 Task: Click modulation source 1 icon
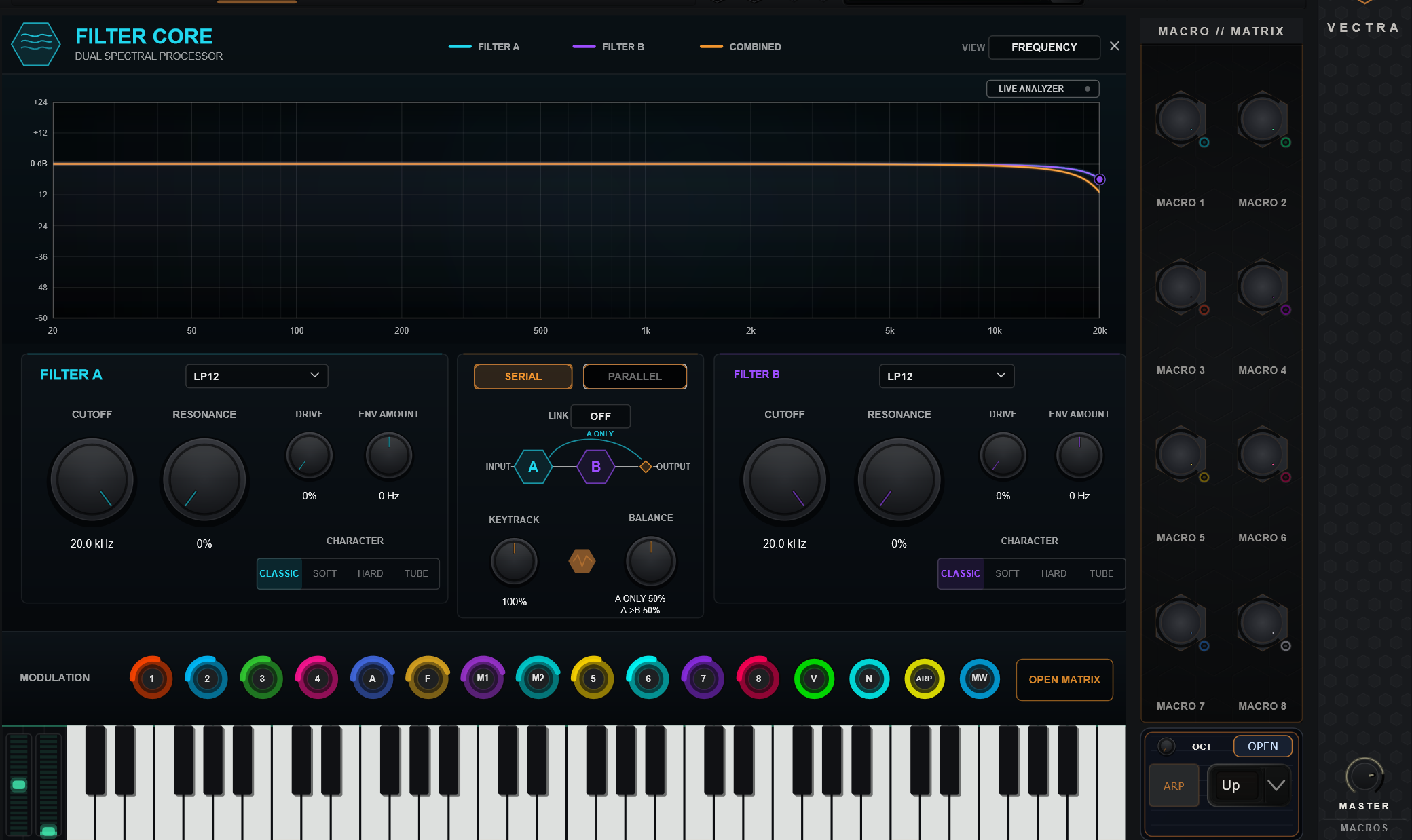pyautogui.click(x=151, y=678)
